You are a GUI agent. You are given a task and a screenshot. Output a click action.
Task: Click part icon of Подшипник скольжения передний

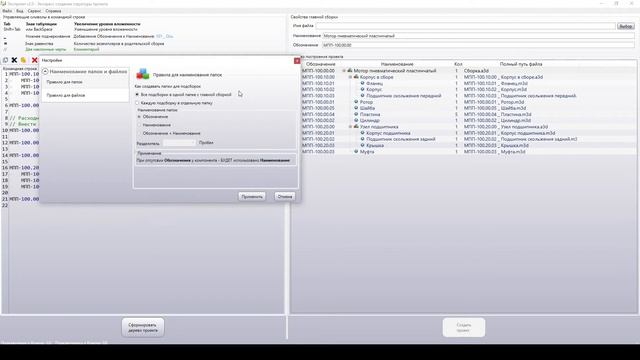coord(362,96)
